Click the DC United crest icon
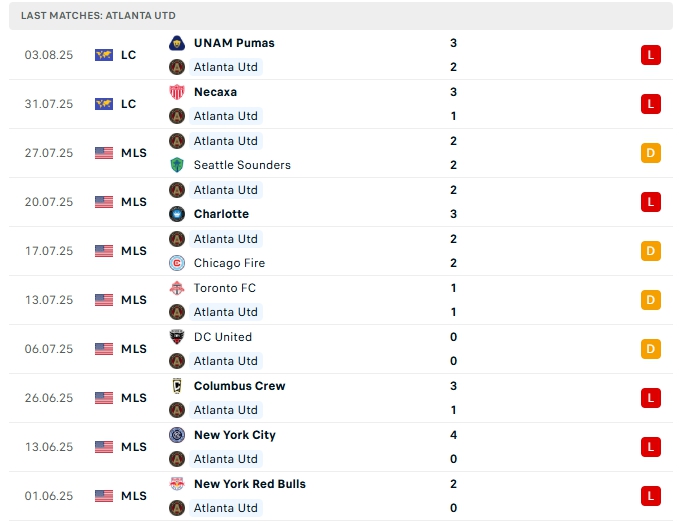Screen dimensions: 681x524 pos(177,337)
